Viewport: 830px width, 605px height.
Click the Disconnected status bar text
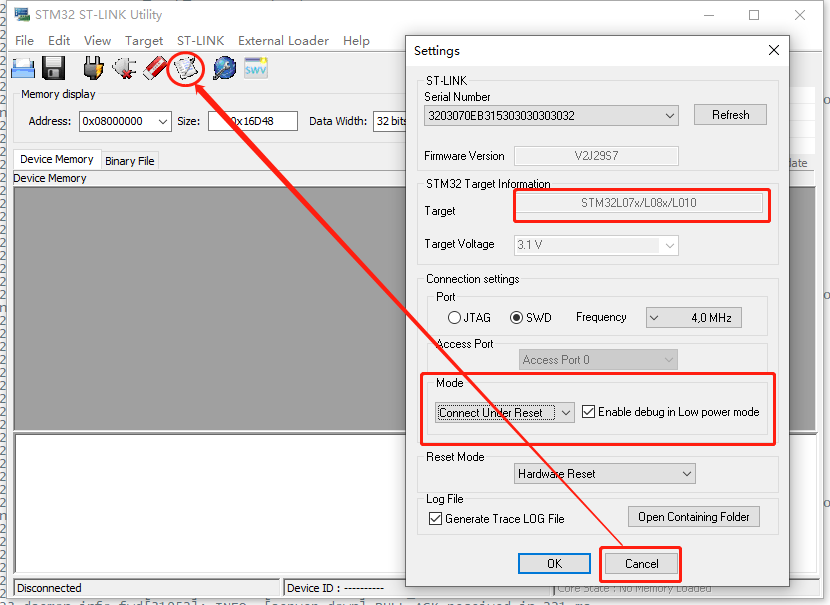tap(49, 588)
